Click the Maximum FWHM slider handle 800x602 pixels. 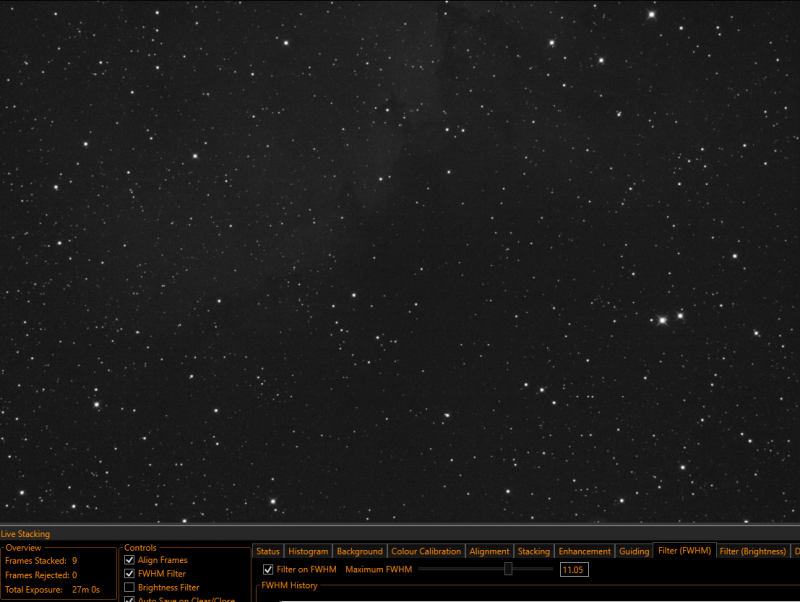[508, 569]
